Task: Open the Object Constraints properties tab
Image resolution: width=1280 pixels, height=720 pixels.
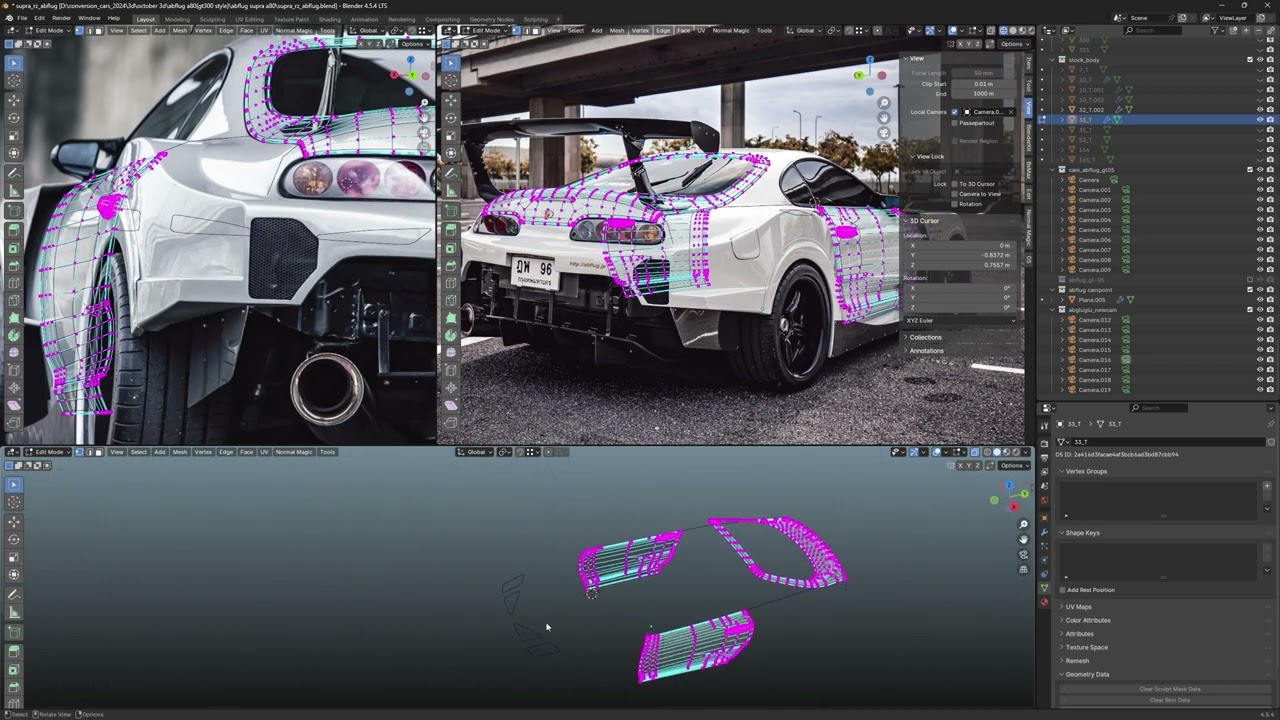Action: (1044, 574)
